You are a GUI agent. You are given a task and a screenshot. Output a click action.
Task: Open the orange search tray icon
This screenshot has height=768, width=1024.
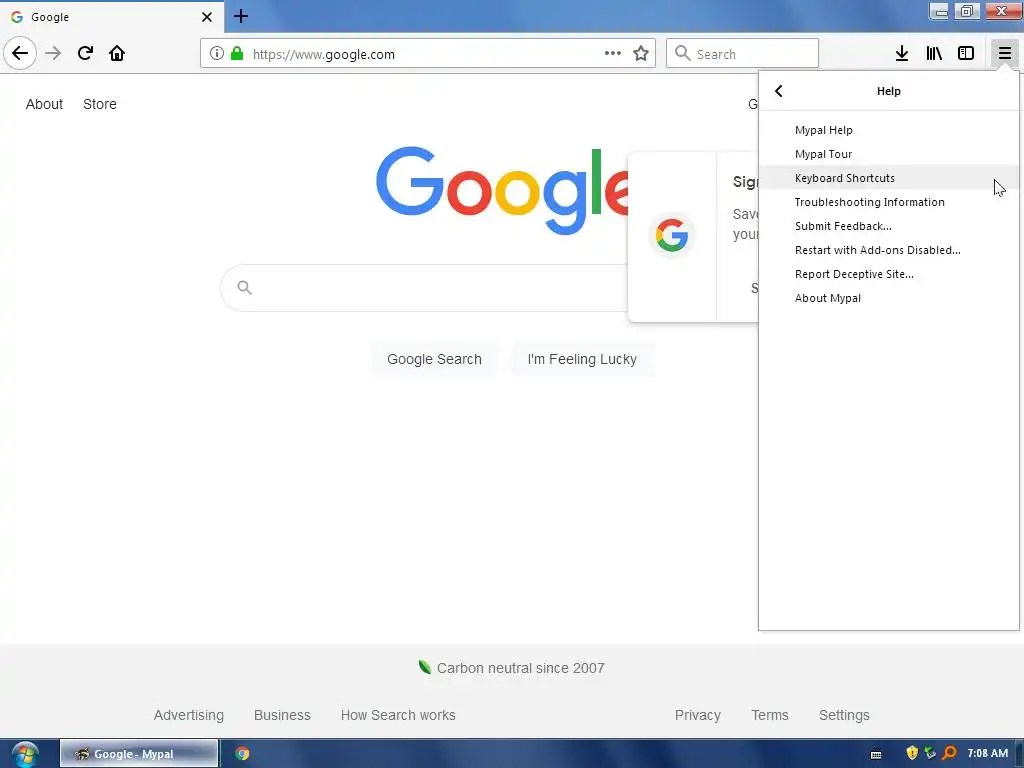pos(950,753)
